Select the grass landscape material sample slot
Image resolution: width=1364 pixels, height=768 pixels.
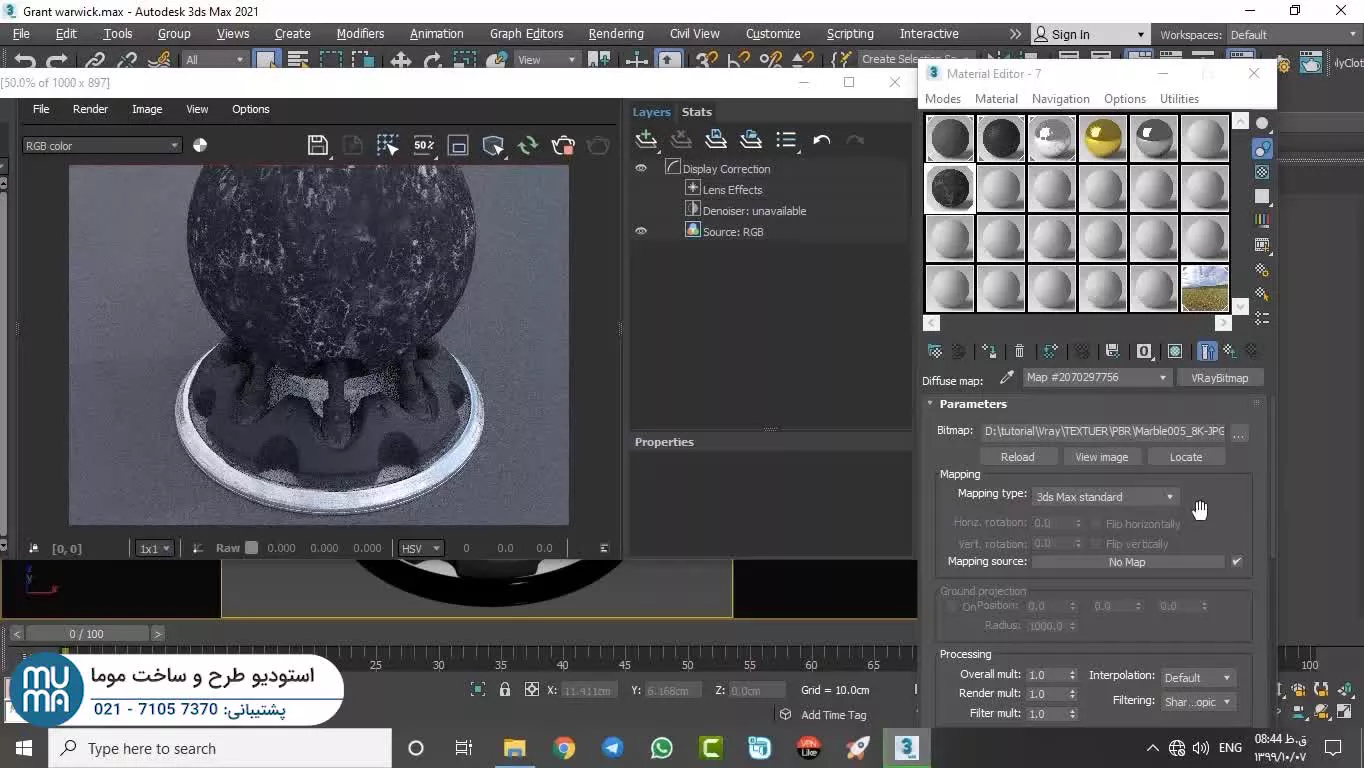click(x=1205, y=288)
